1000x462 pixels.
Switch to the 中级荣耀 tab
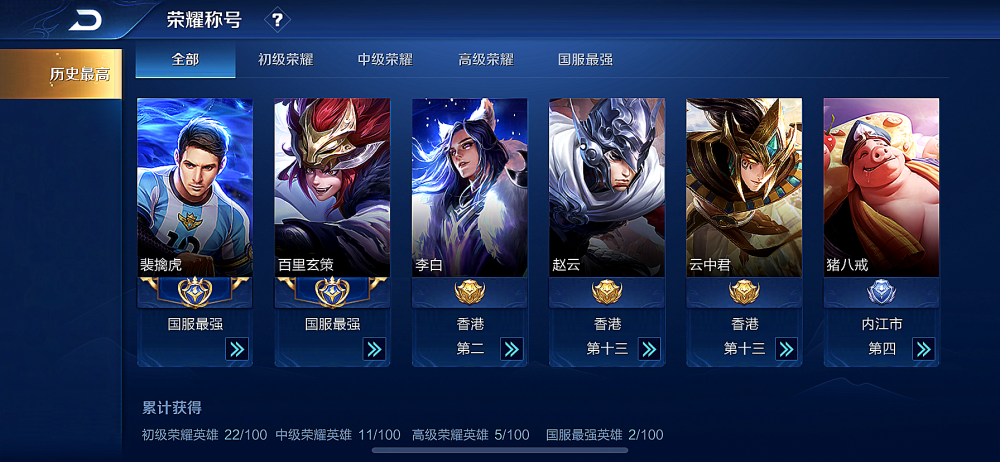click(385, 60)
